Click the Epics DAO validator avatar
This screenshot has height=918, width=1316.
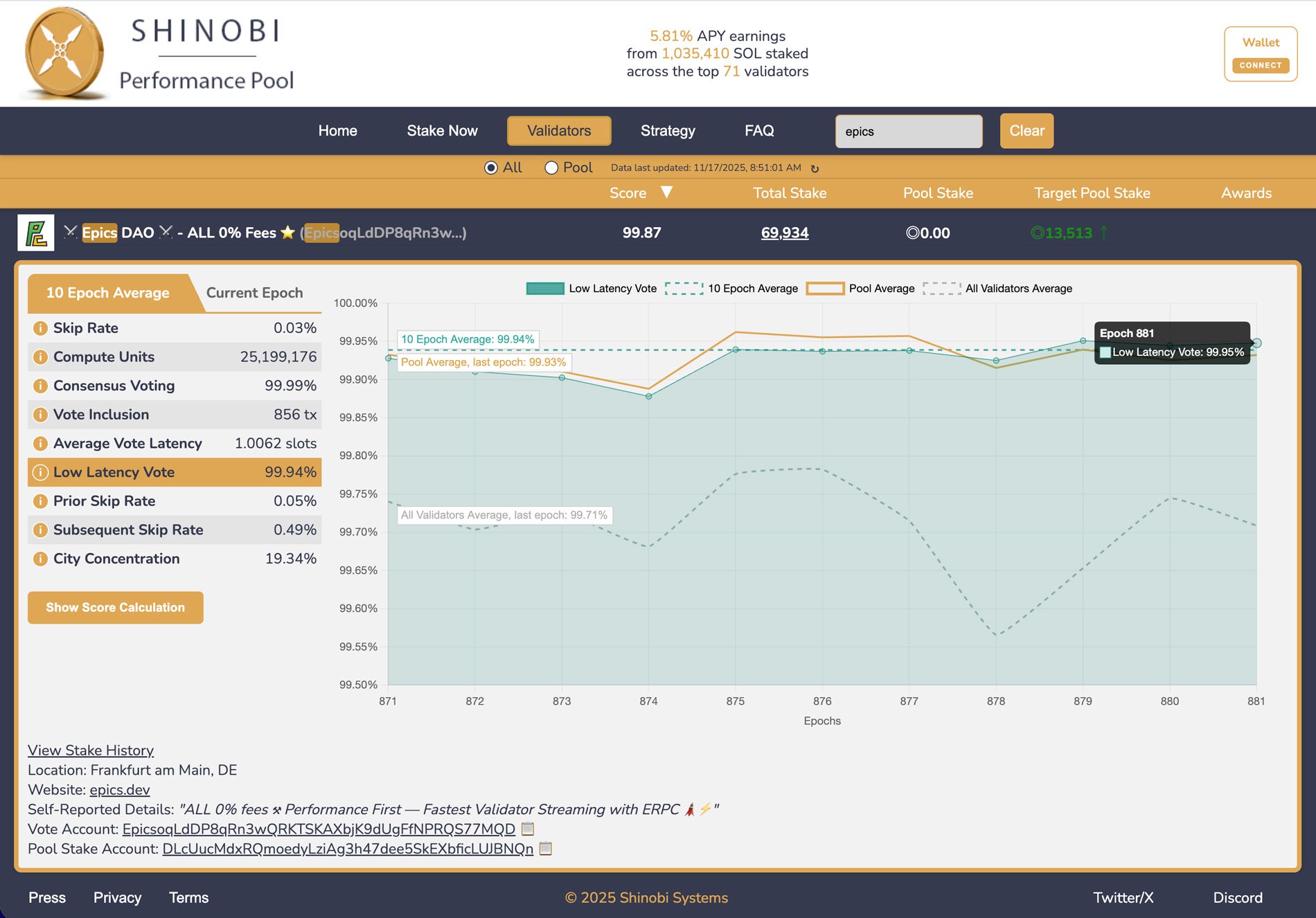[36, 233]
